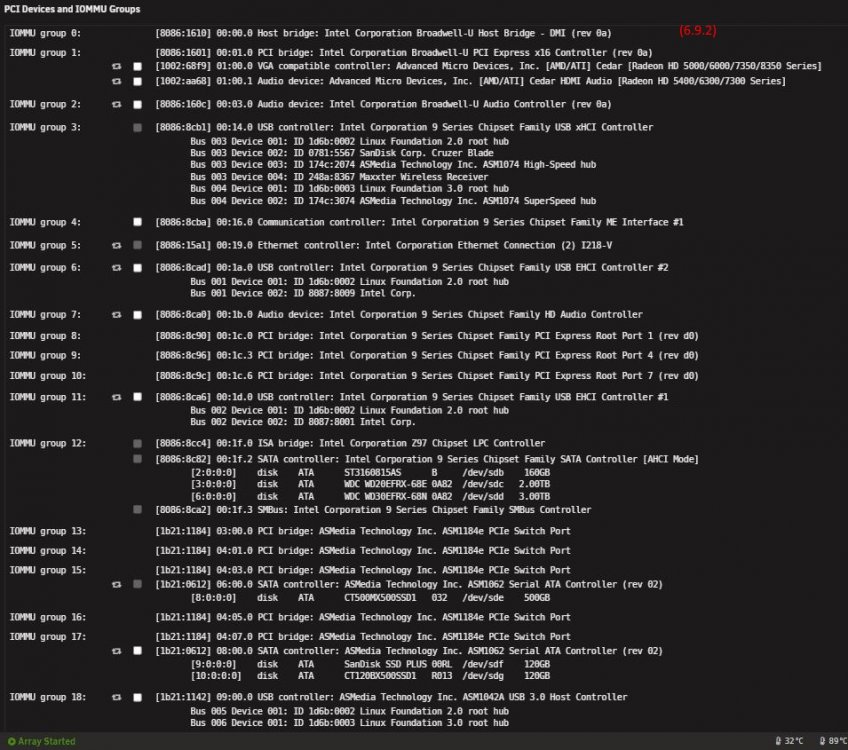Click reset icon for Broadwell-U Audio Controller
The image size is (848, 750).
[116, 104]
